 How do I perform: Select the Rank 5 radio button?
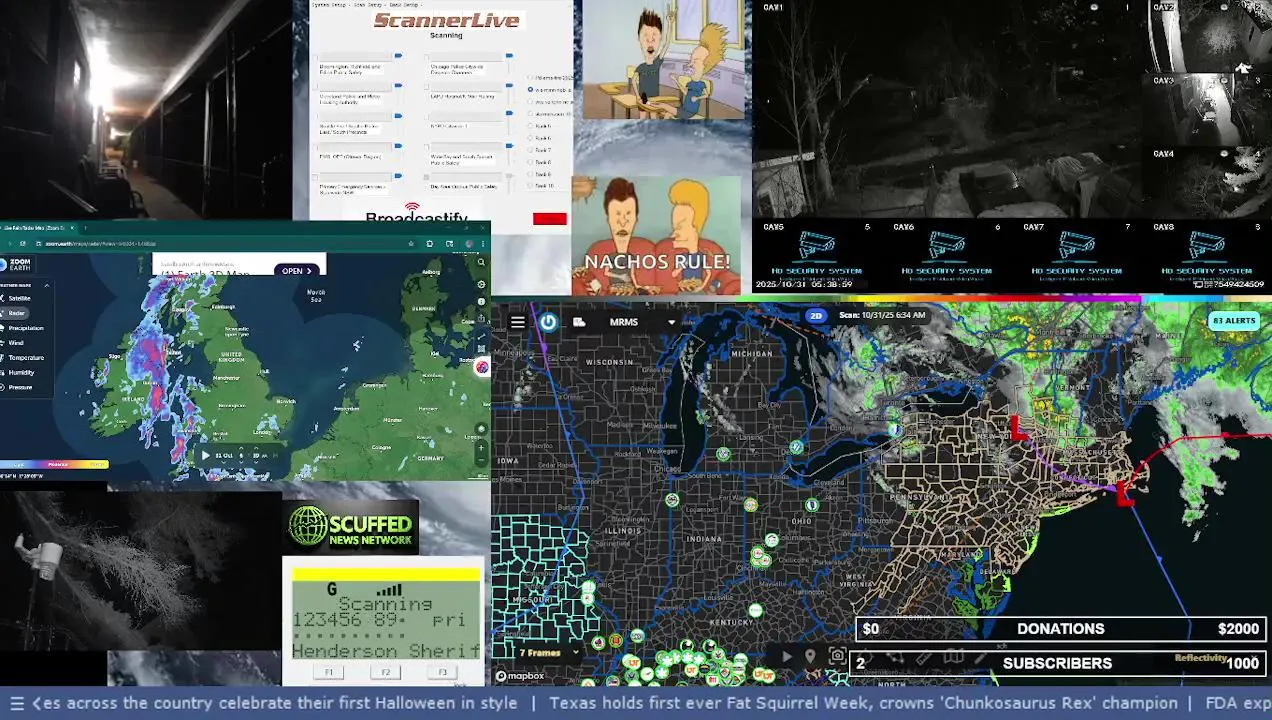(x=530, y=126)
